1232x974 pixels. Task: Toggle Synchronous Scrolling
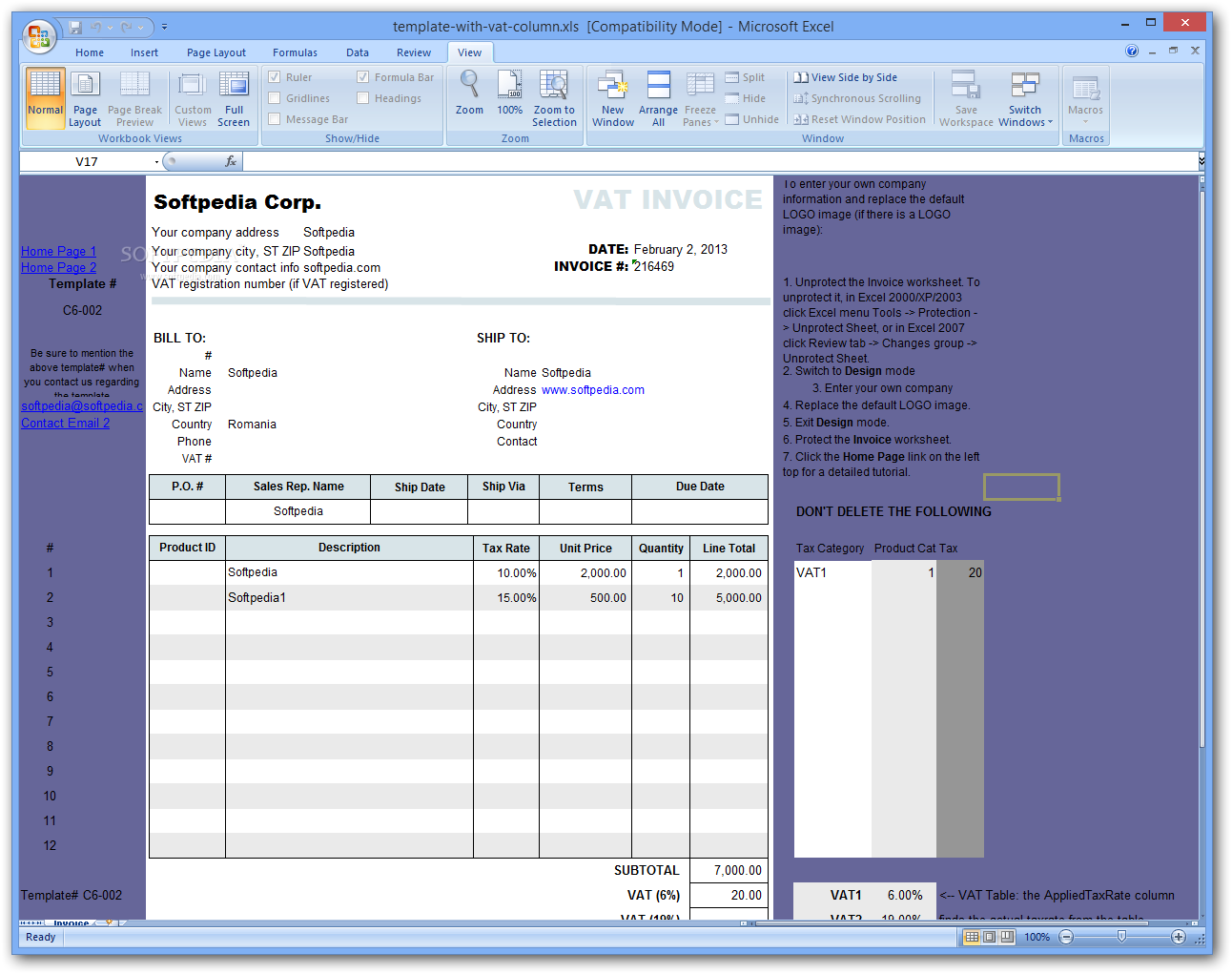(x=857, y=98)
